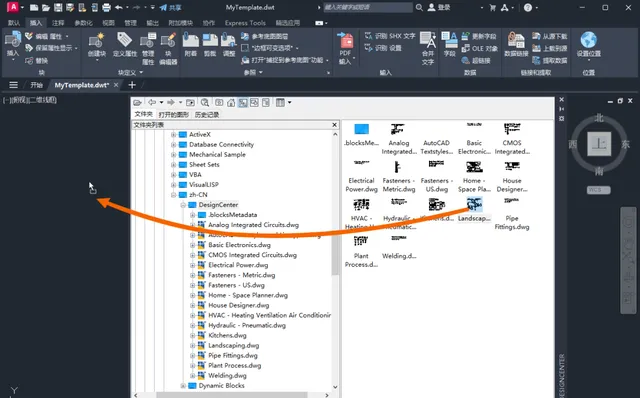Screen dimensions: 640x398
Task: Click the Hyperlink (超链接) tool
Action: click(x=476, y=61)
